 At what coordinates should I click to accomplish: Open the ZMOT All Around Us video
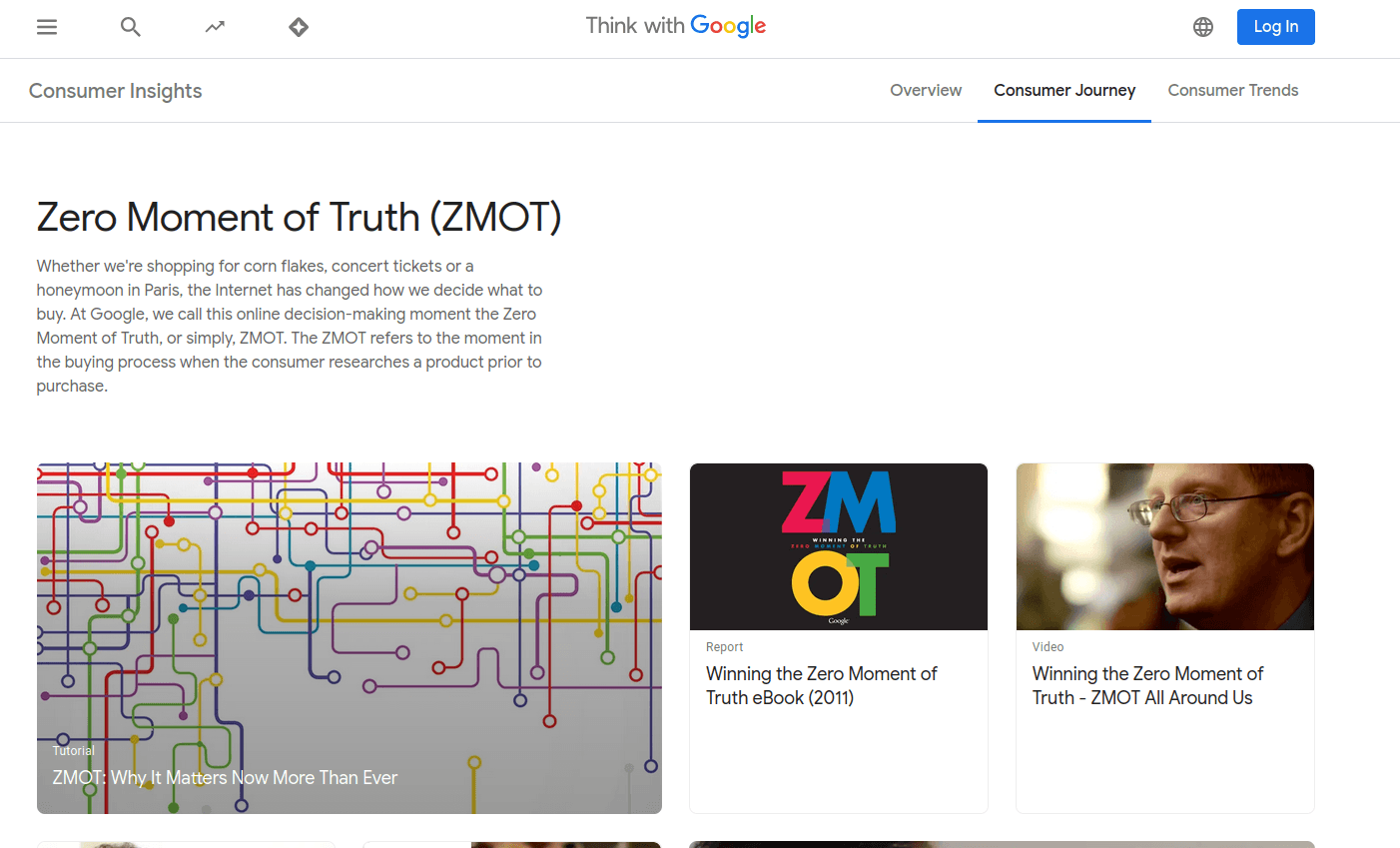tap(1147, 685)
